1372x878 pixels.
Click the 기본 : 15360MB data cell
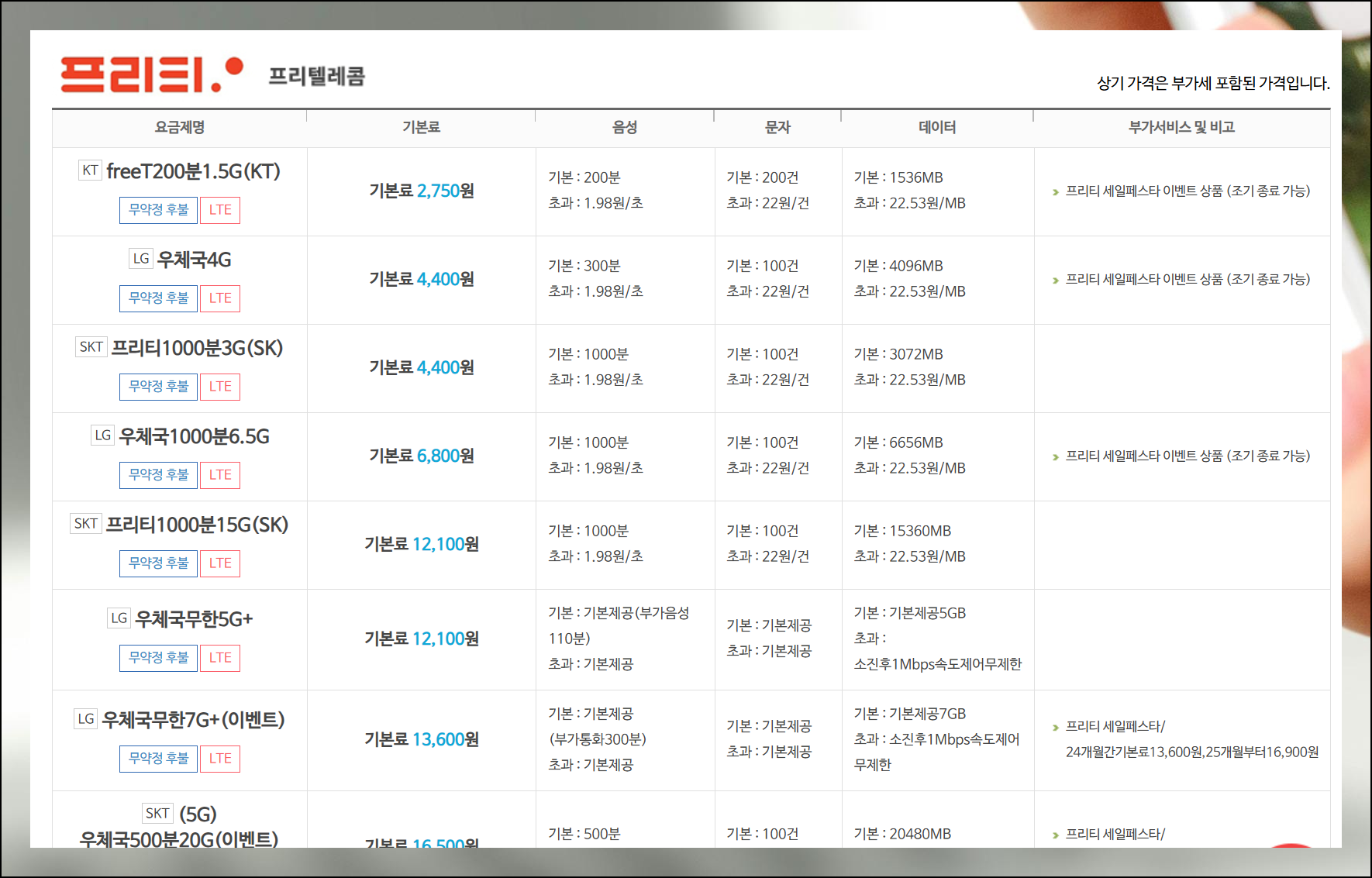point(902,531)
